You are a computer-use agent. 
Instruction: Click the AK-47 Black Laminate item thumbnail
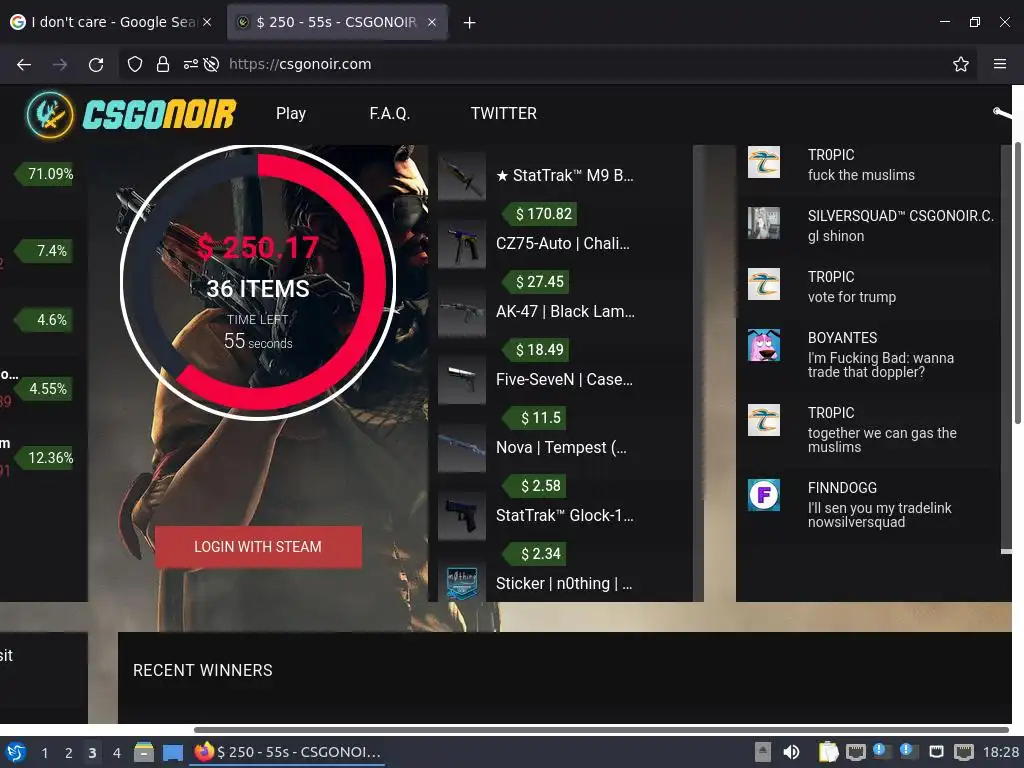(462, 312)
